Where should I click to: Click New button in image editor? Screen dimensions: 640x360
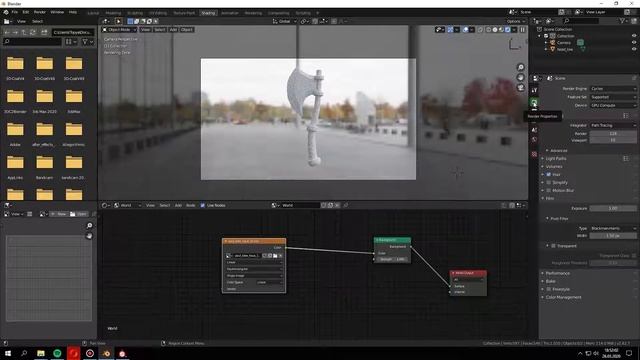[x=59, y=214]
